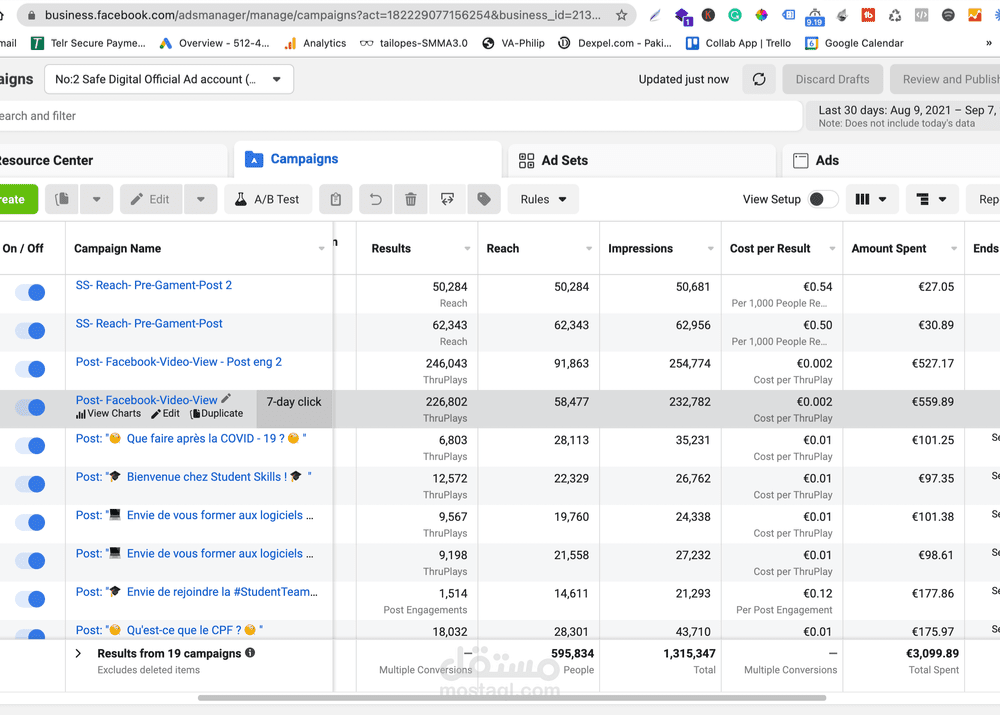The image size is (1000, 715).
Task: Open the Overview - 512 Google Ads bookmark
Action: pyautogui.click(x=214, y=43)
